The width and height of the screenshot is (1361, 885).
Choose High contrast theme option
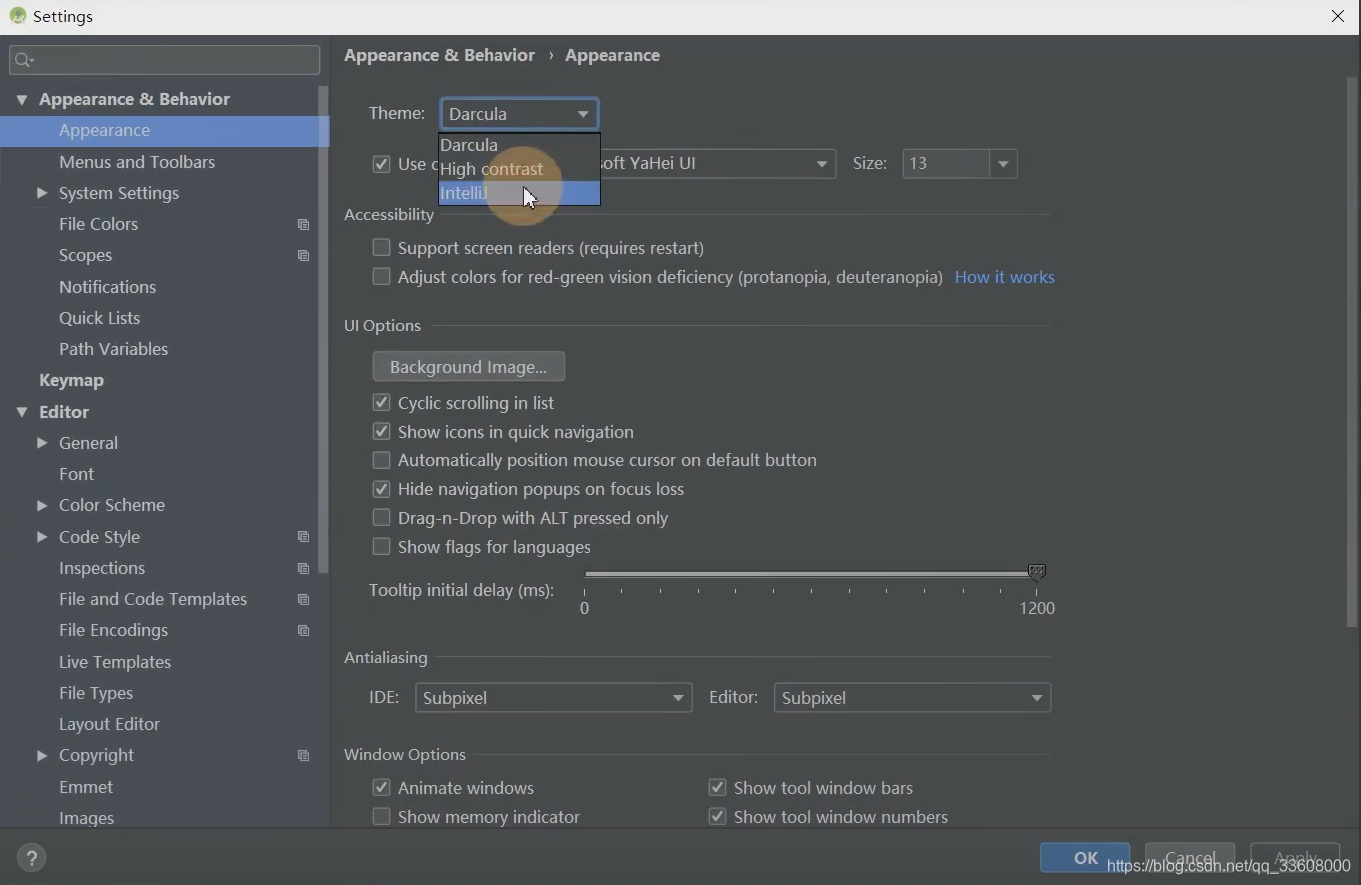tap(519, 169)
